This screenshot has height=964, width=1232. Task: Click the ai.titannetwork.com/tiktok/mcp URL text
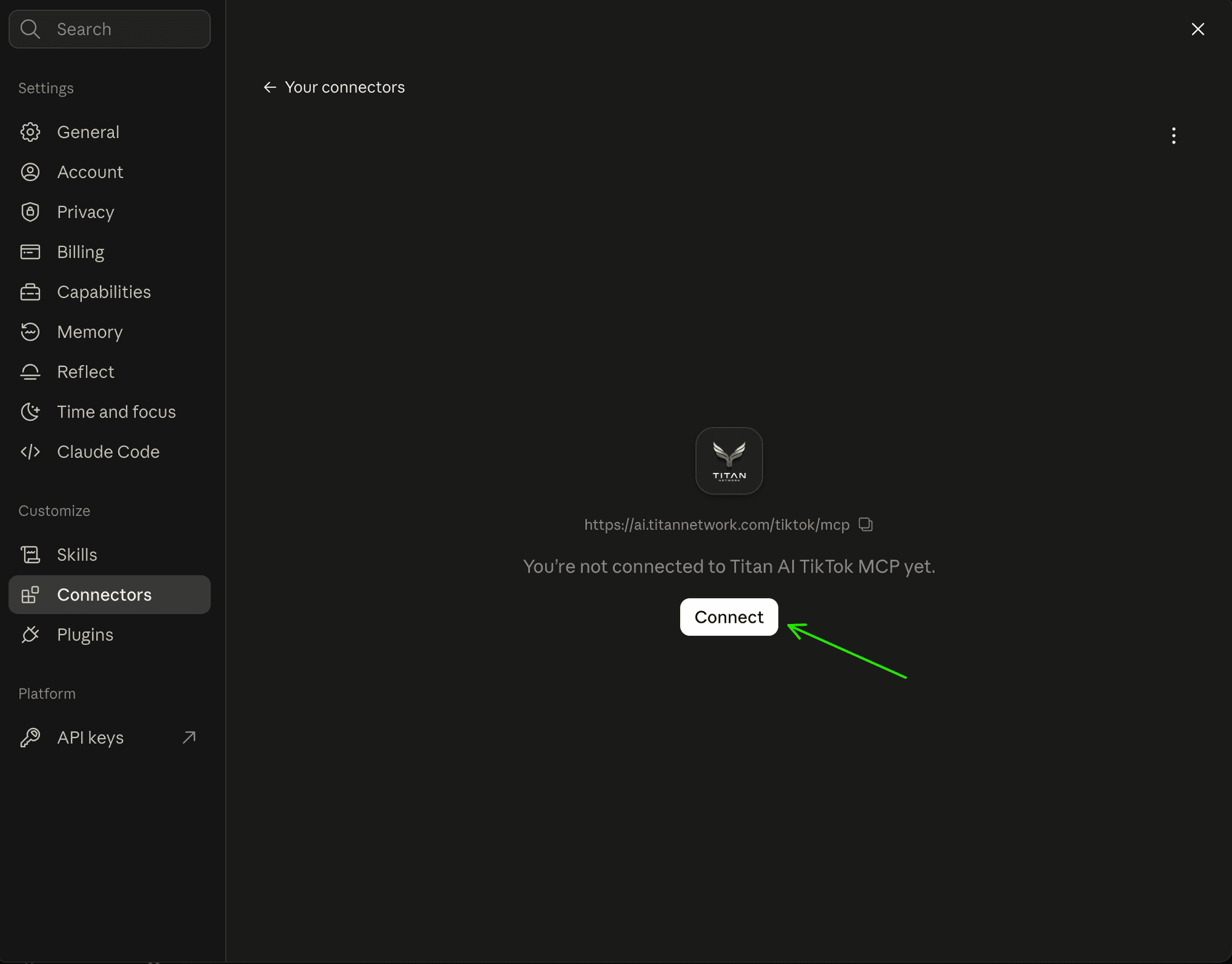[716, 525]
